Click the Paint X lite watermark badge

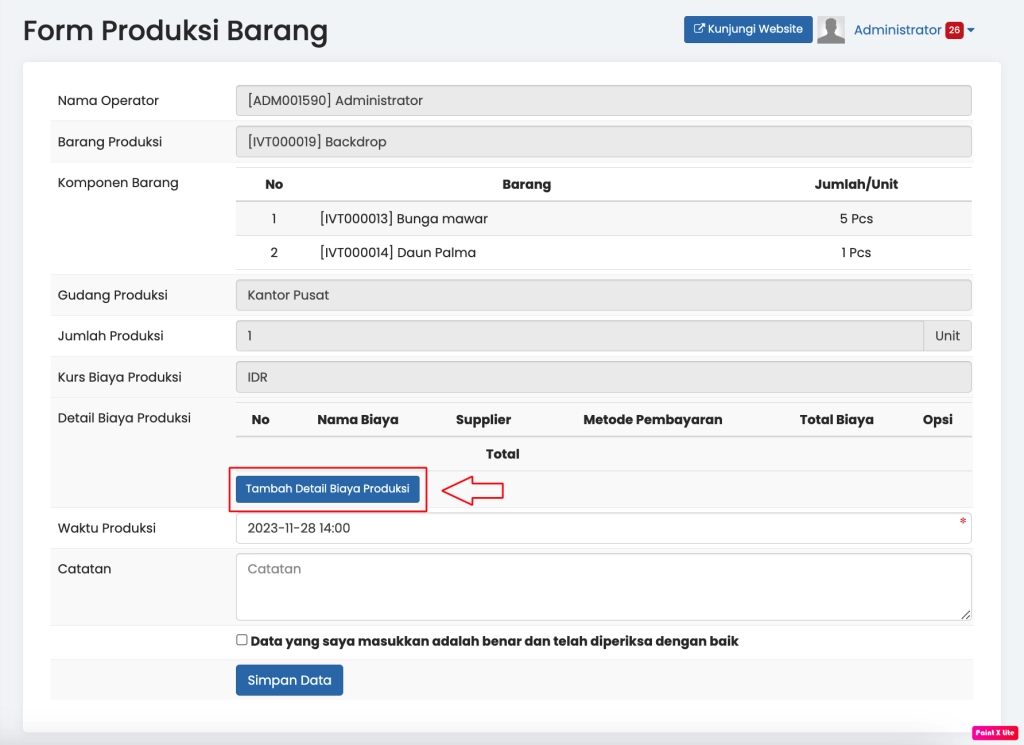(994, 733)
